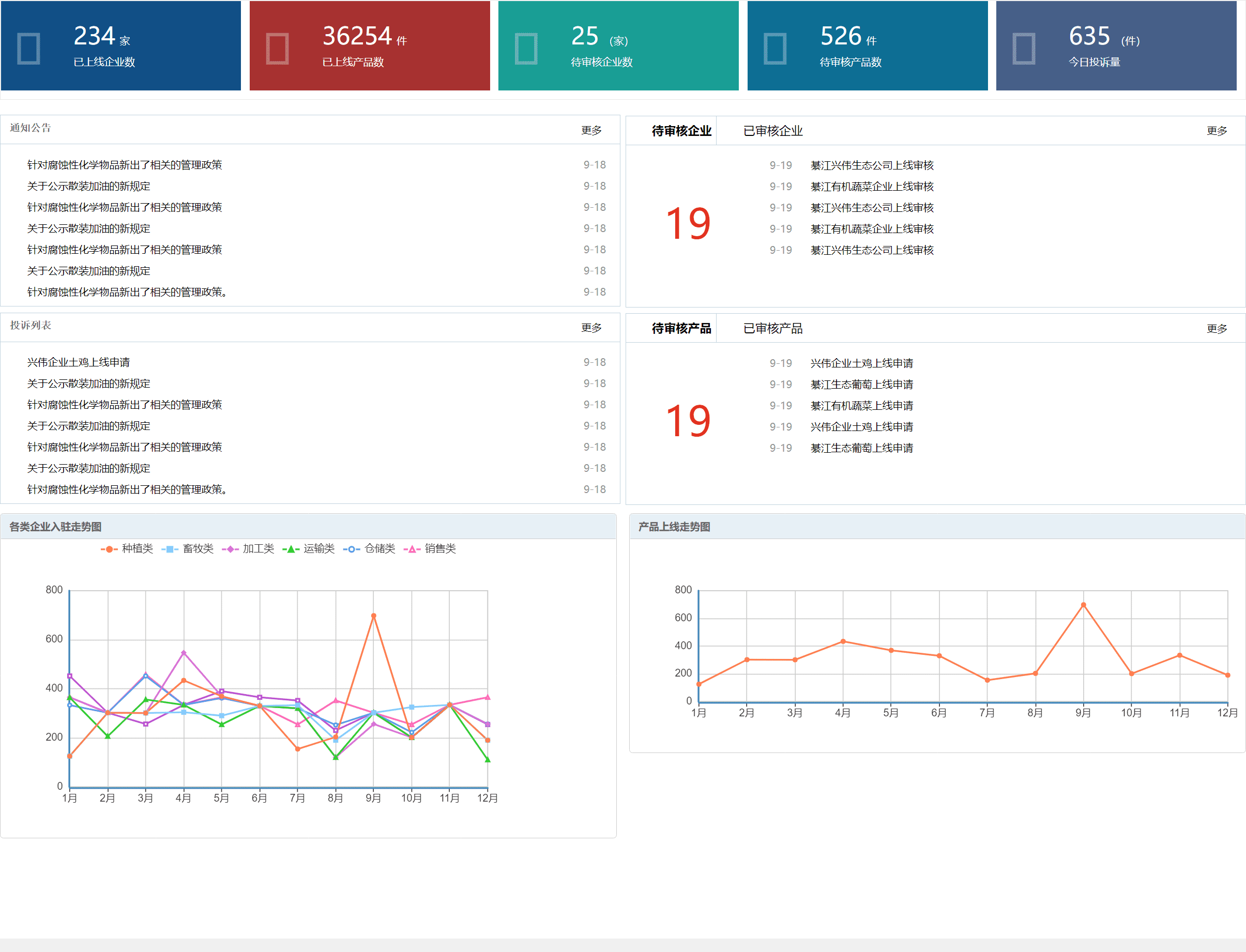
Task: Expand 更多 in enterprise review panel
Action: (1216, 131)
